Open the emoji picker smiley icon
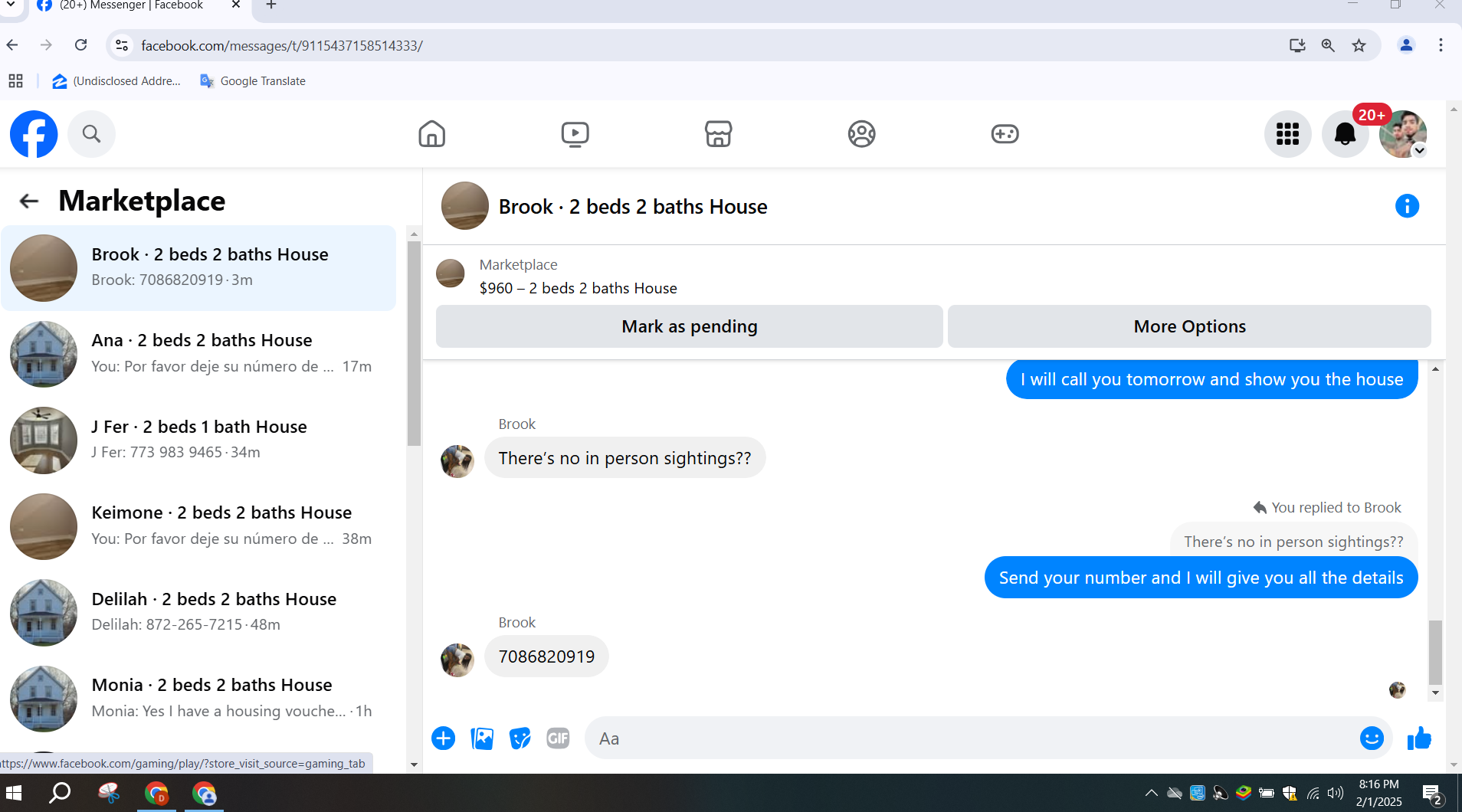Image resolution: width=1462 pixels, height=812 pixels. (1372, 738)
